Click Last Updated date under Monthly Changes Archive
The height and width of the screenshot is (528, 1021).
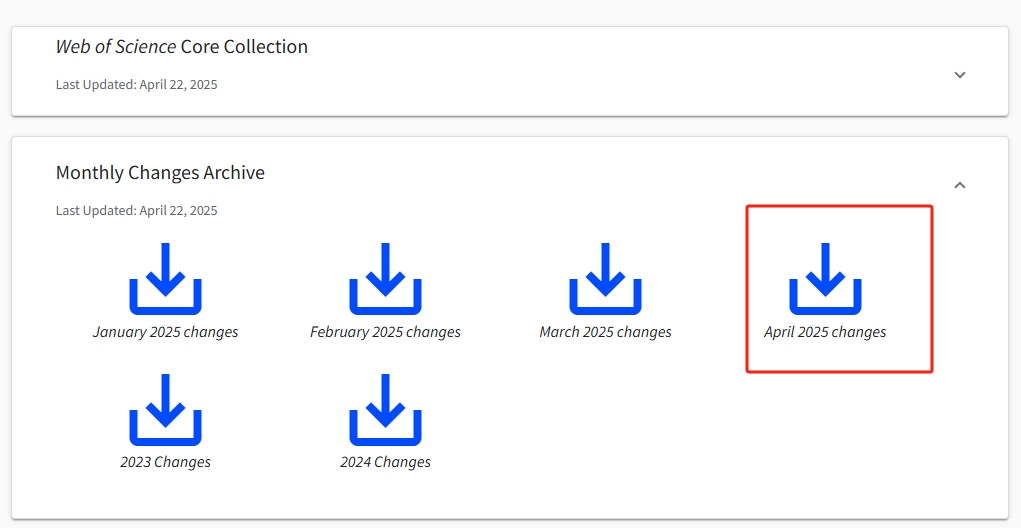tap(137, 211)
